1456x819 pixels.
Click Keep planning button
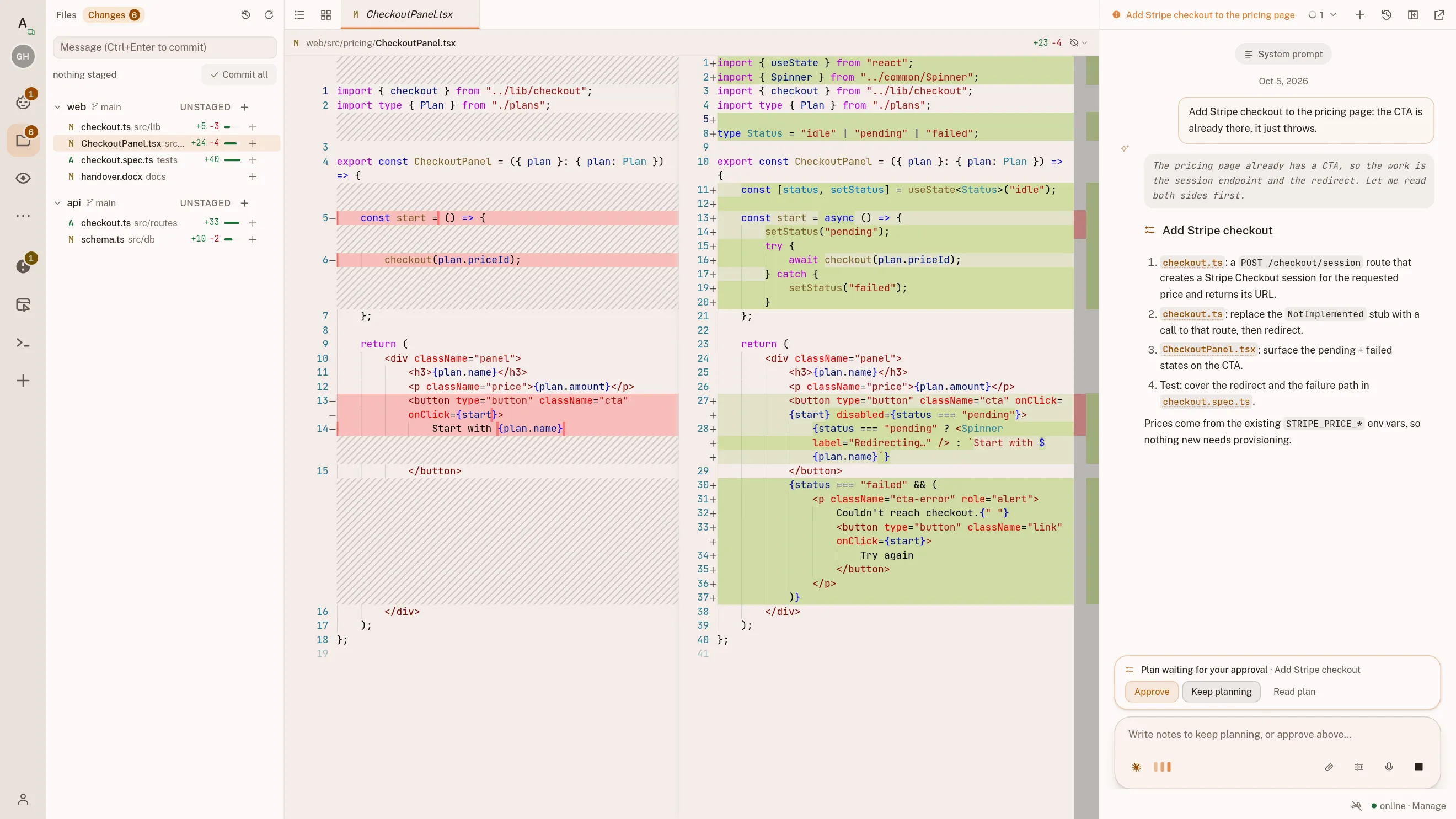click(1221, 691)
